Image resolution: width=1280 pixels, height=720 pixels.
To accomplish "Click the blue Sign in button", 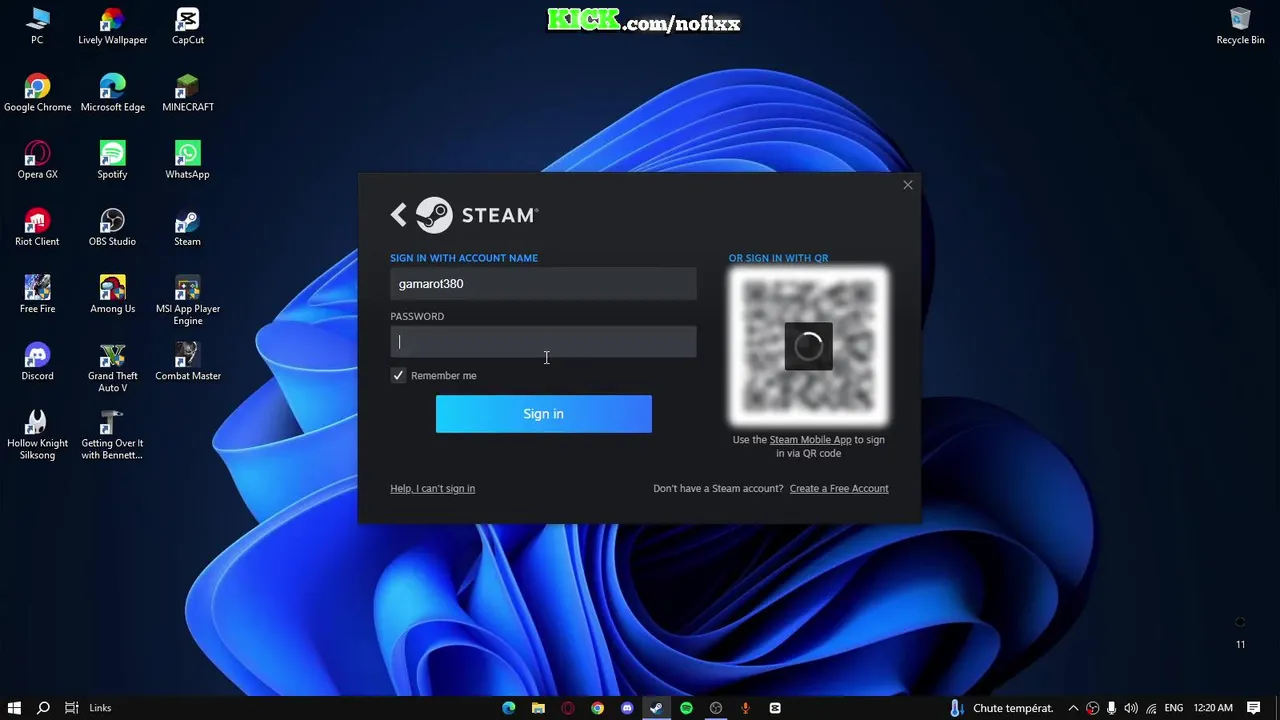I will [x=543, y=414].
